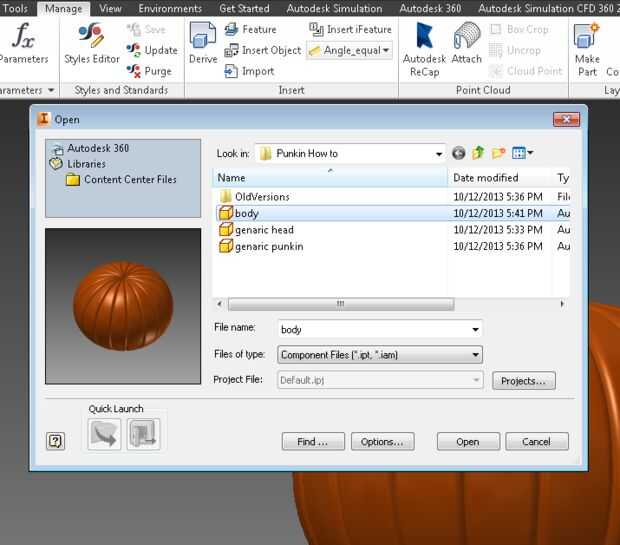Sort by the Name column header

pyautogui.click(x=330, y=178)
